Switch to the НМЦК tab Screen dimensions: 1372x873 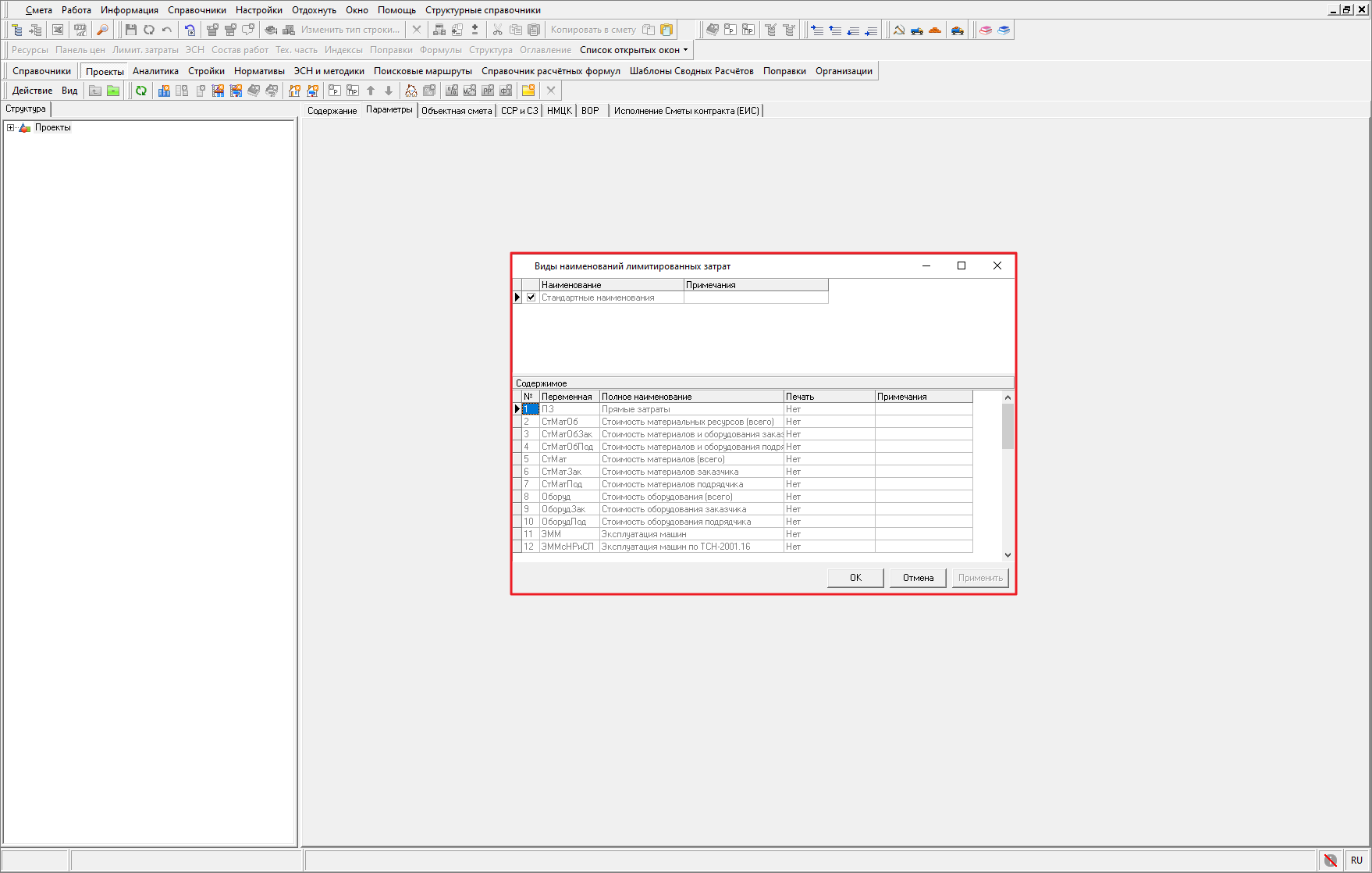coord(559,111)
